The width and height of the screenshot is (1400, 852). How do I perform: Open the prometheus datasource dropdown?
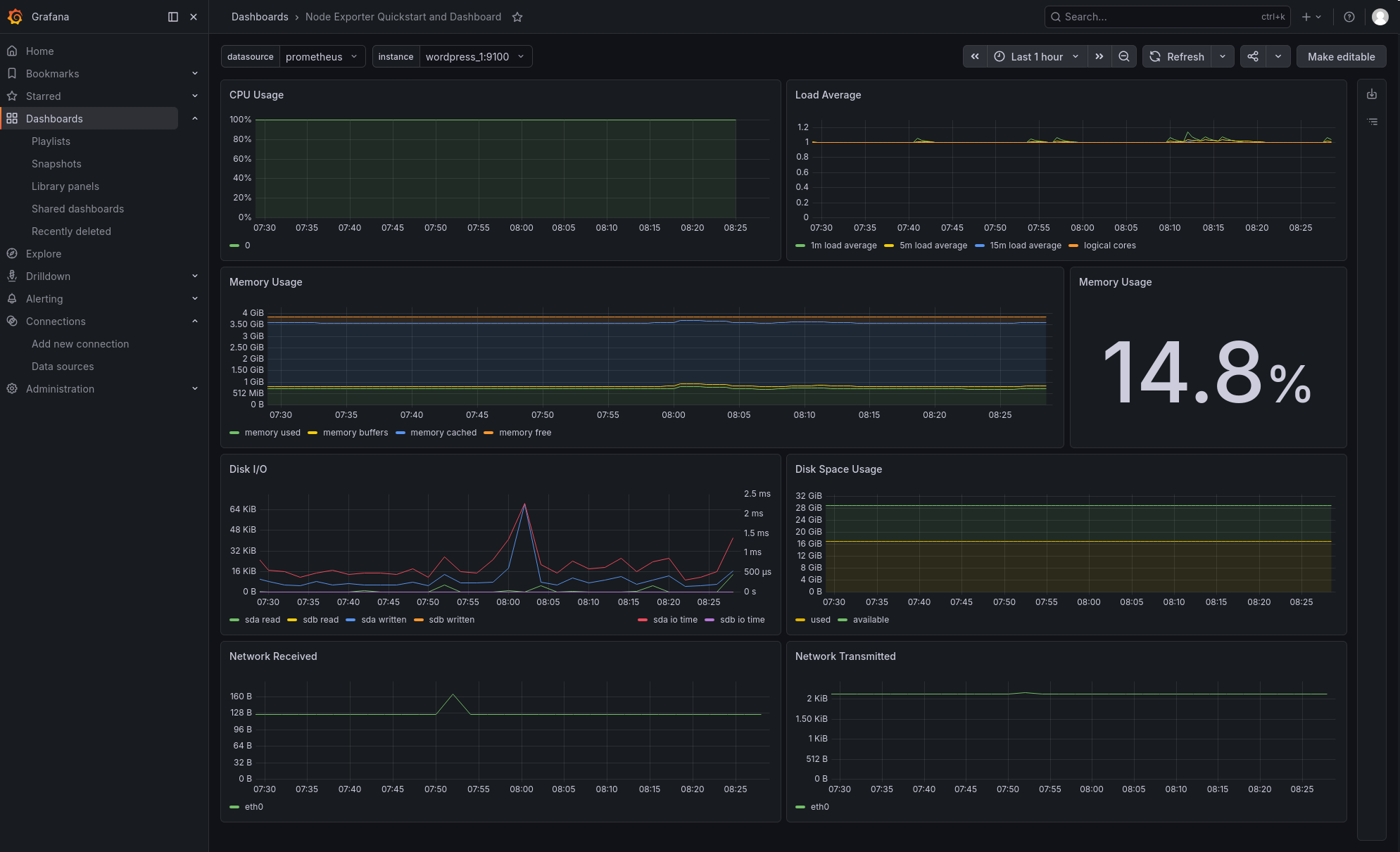pyautogui.click(x=322, y=57)
